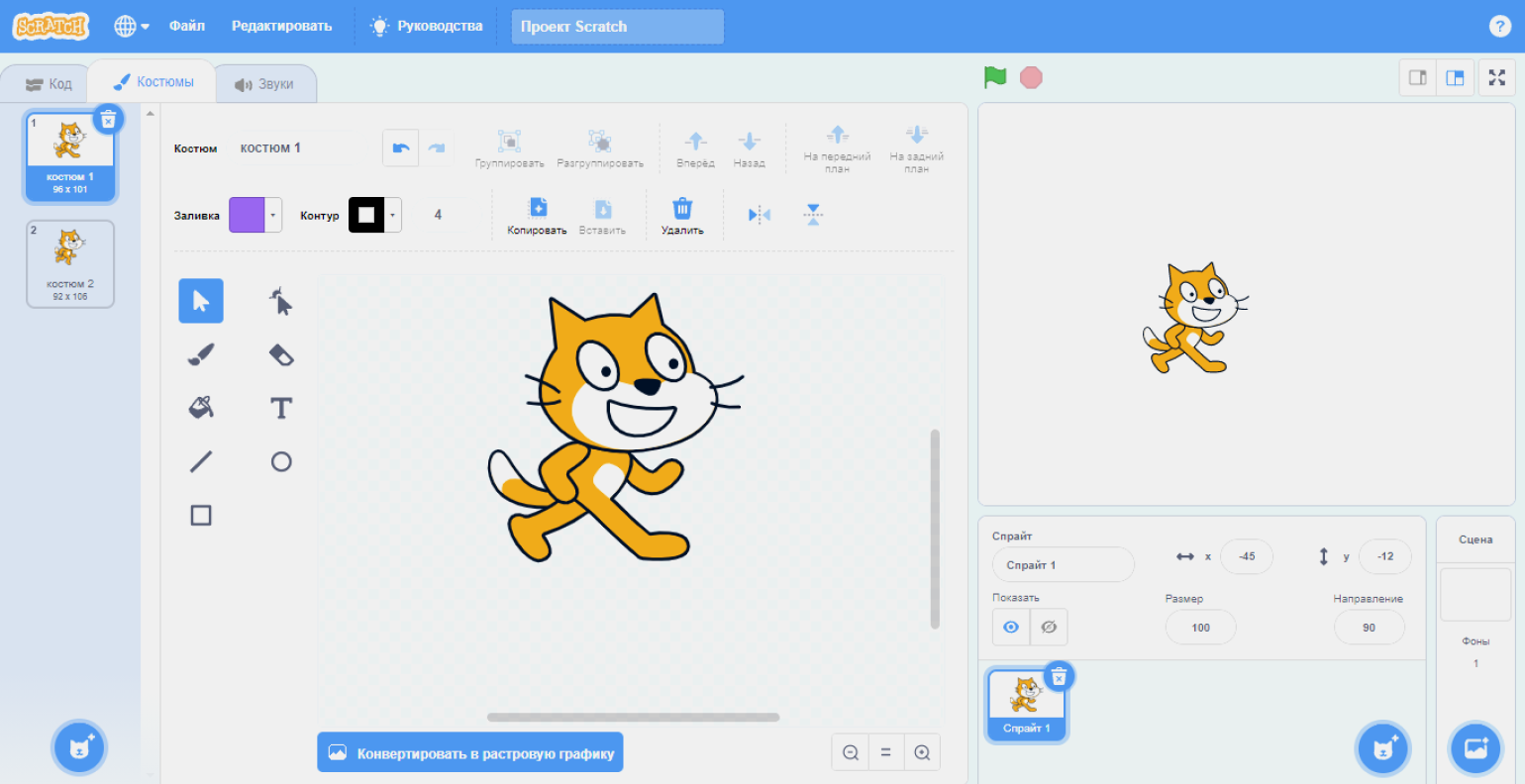1525x784 pixels.
Task: Edit Размер size field 100
Action: (x=1201, y=628)
